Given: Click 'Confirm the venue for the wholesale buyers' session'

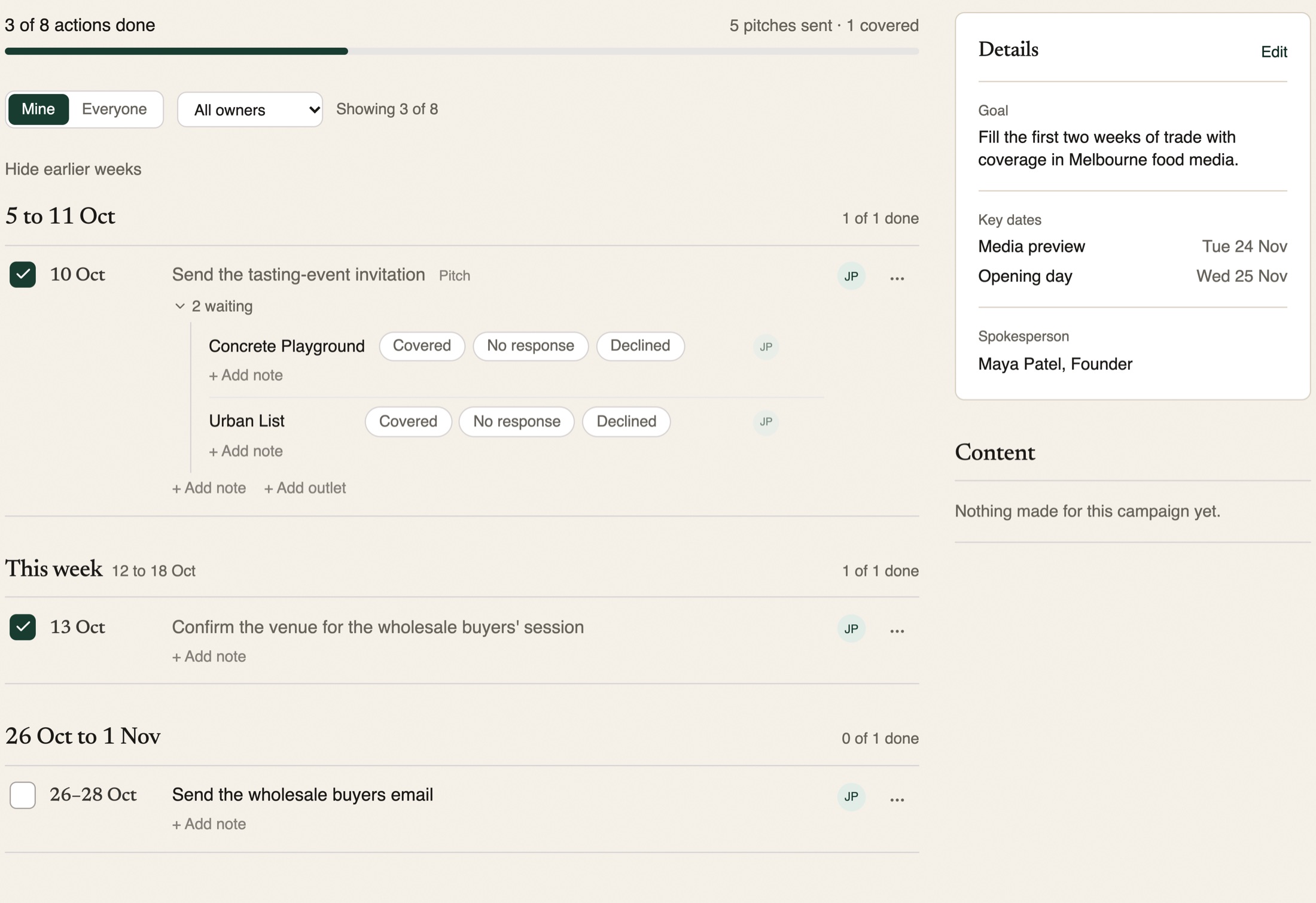Looking at the screenshot, I should point(378,627).
